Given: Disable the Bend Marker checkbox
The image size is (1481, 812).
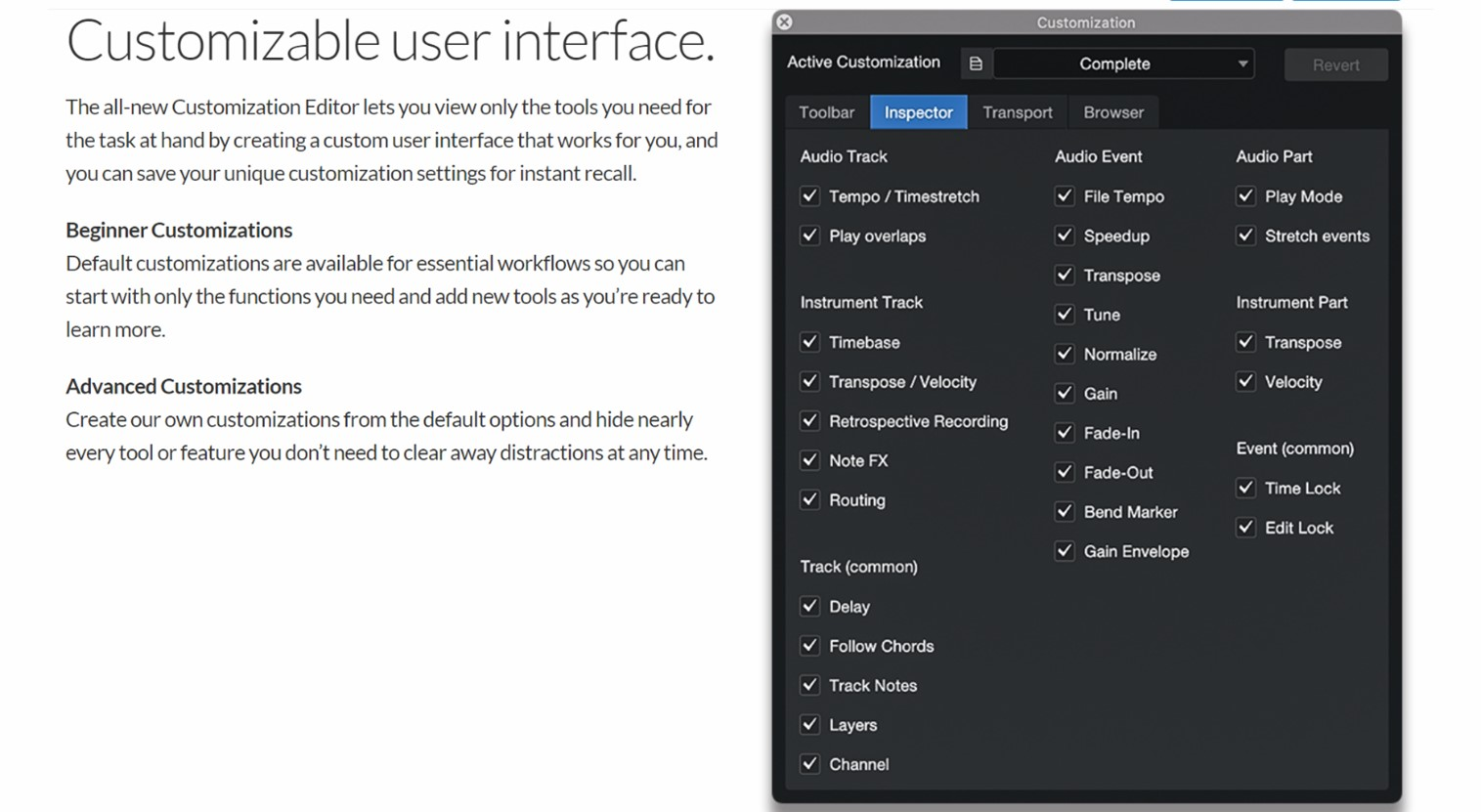Looking at the screenshot, I should pyautogui.click(x=1065, y=510).
